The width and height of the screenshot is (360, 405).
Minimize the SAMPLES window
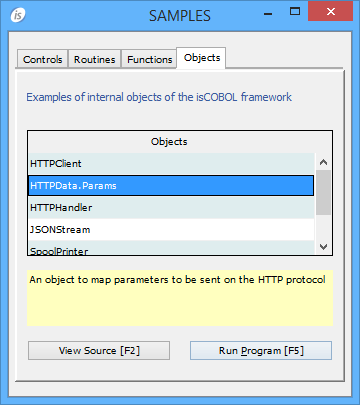pyautogui.click(x=268, y=14)
